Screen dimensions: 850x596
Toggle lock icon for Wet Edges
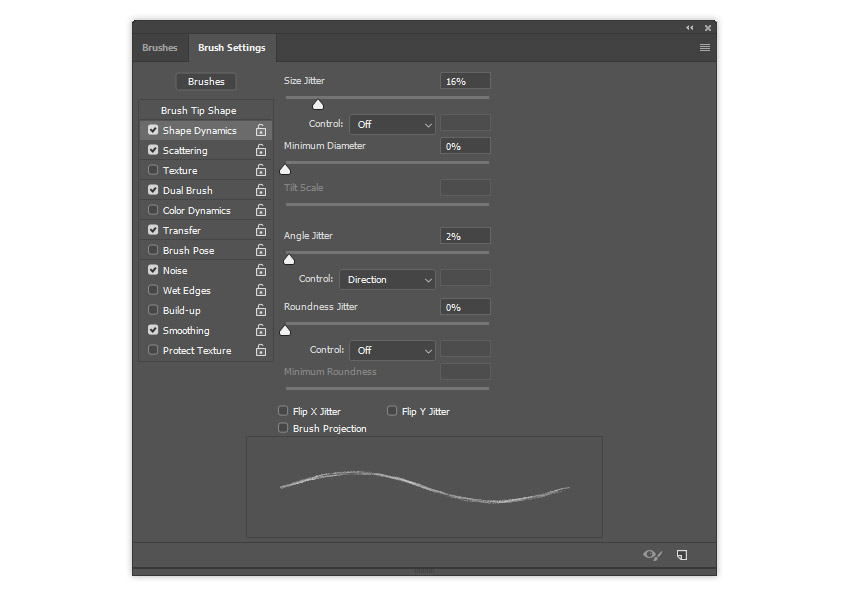(x=261, y=290)
